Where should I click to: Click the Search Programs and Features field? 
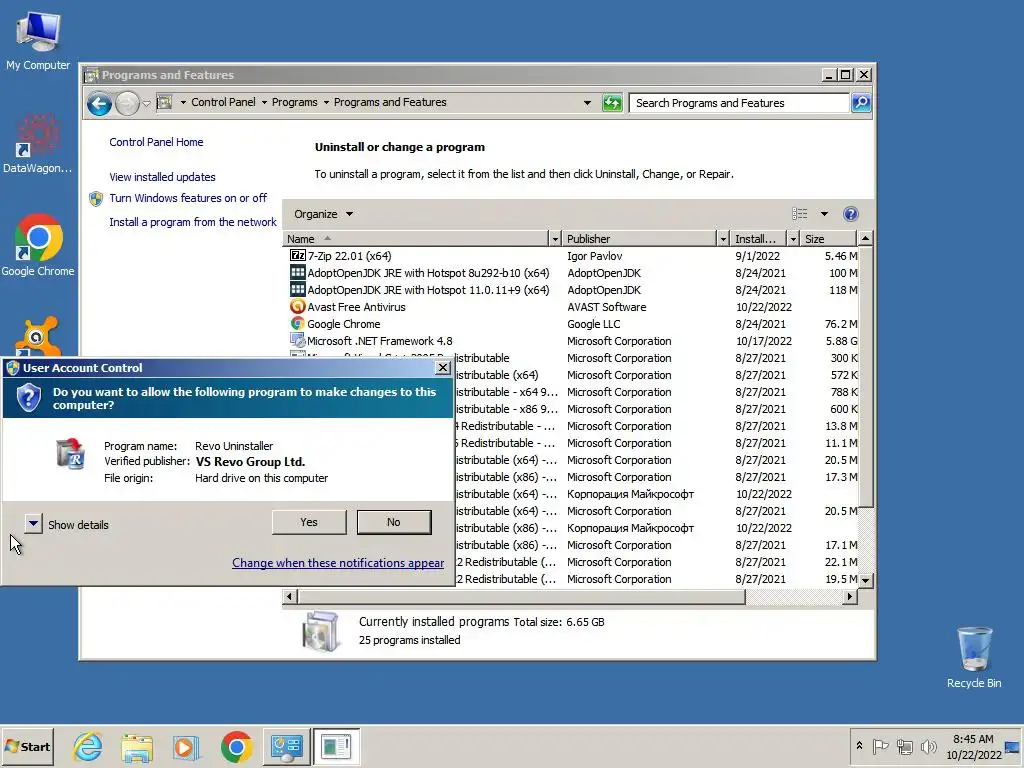point(739,103)
